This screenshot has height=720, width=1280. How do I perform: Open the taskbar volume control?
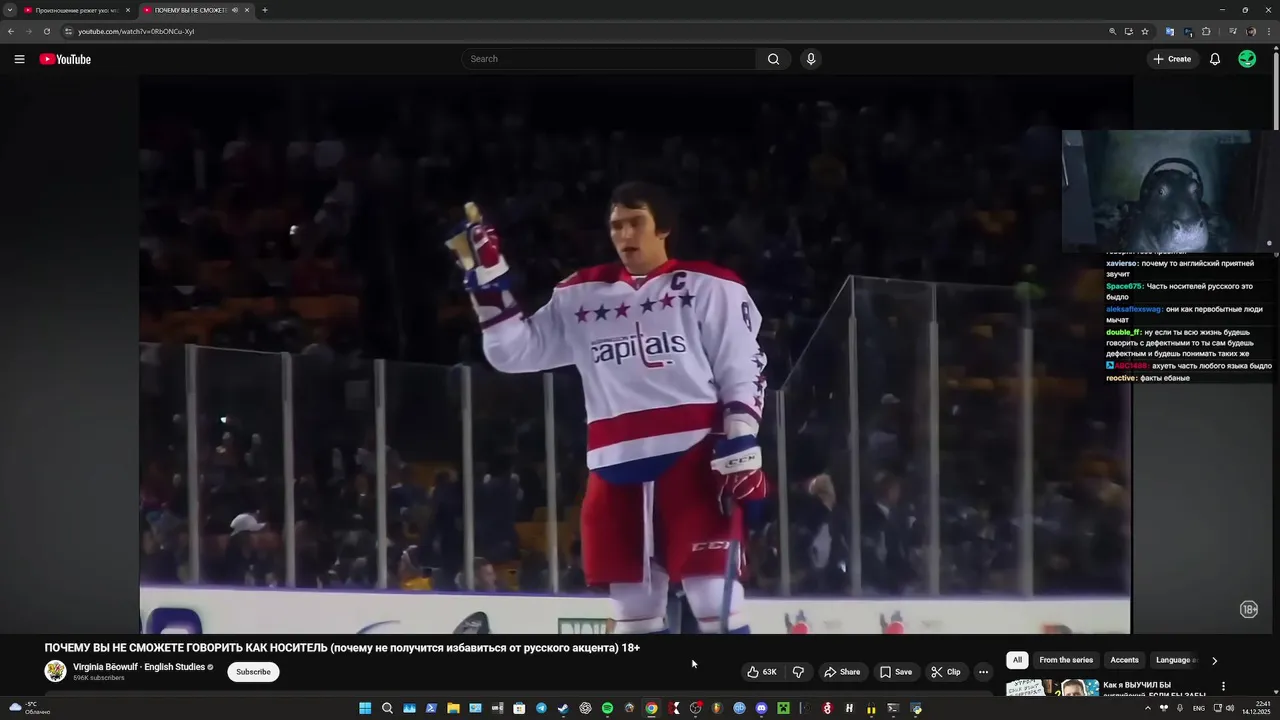click(1229, 708)
